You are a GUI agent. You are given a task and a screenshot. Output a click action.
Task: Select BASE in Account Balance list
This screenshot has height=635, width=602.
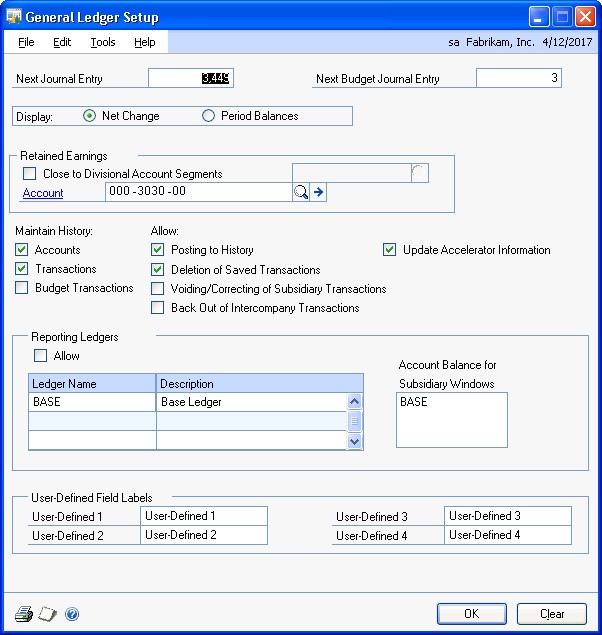click(414, 402)
